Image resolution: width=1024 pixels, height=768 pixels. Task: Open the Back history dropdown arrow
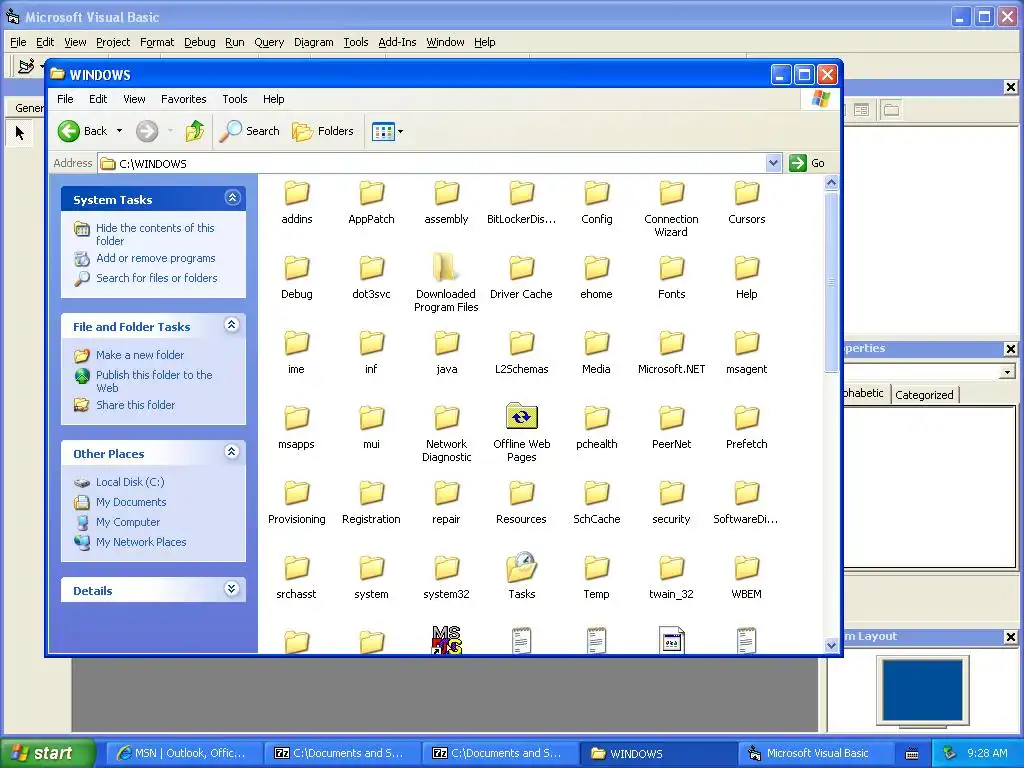[x=120, y=131]
